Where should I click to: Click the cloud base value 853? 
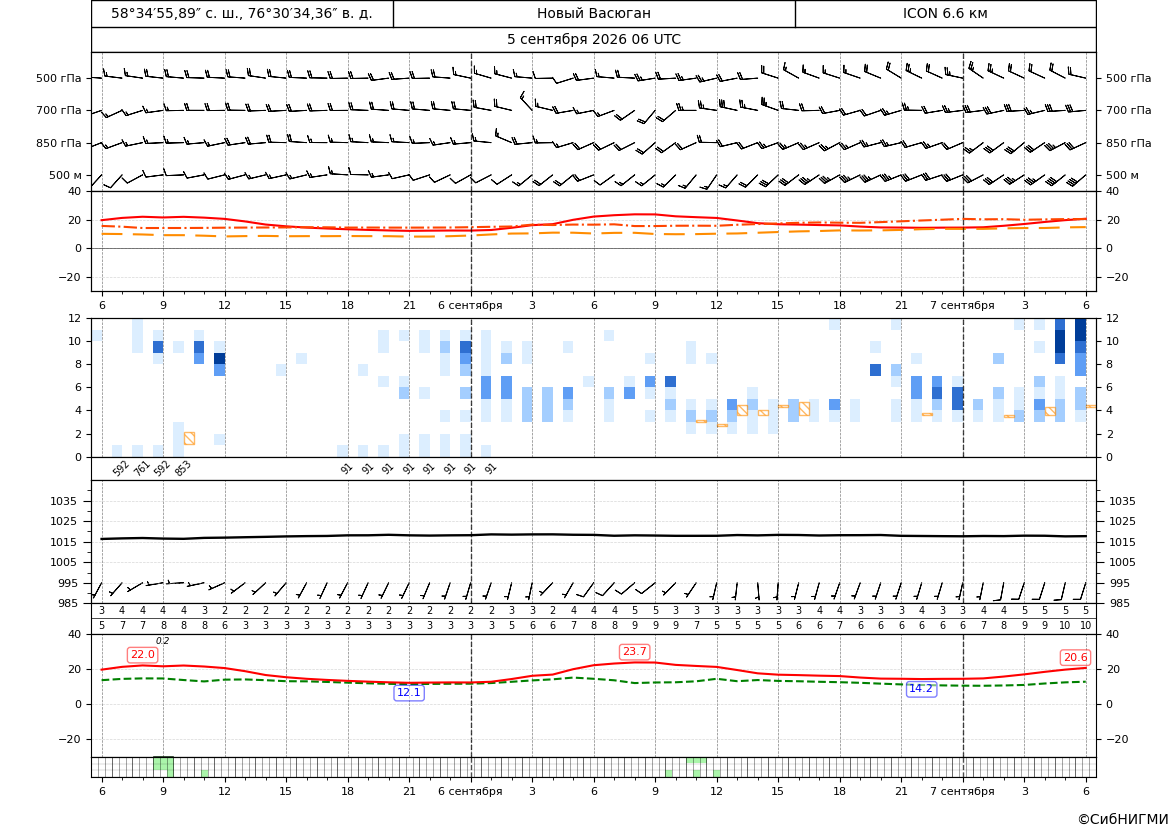[183, 468]
